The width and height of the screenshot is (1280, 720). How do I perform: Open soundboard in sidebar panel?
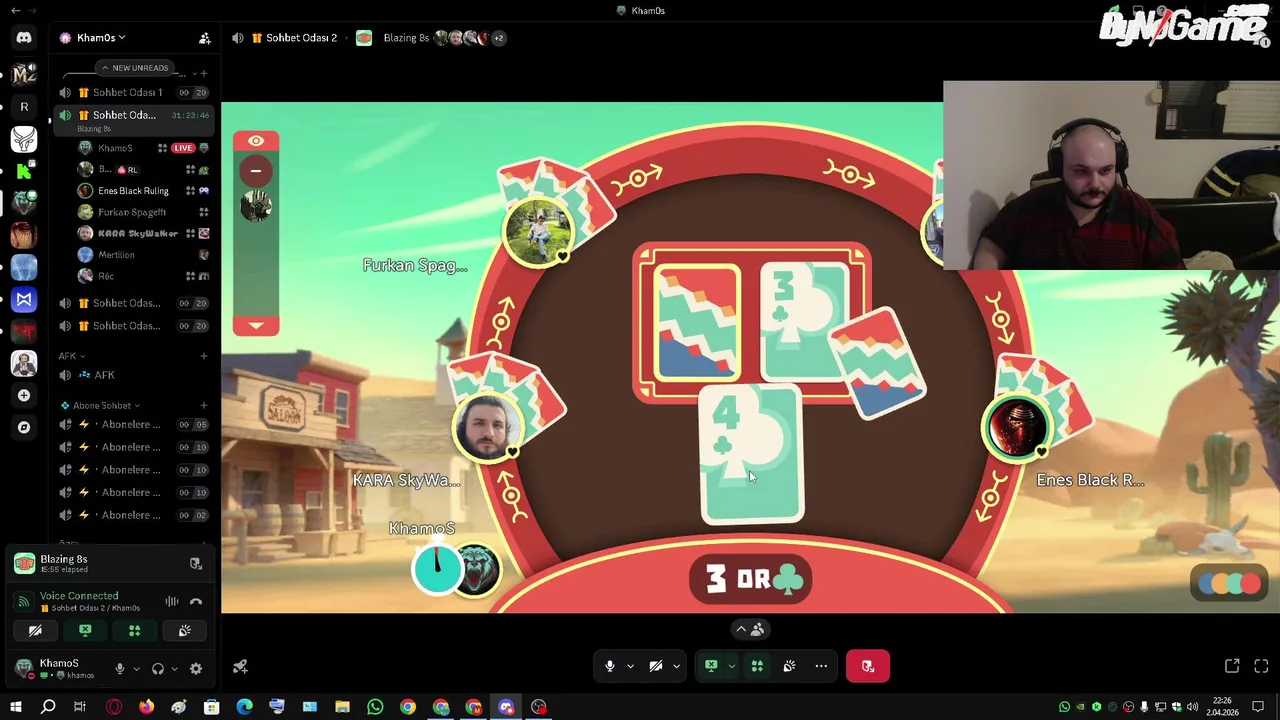click(184, 631)
